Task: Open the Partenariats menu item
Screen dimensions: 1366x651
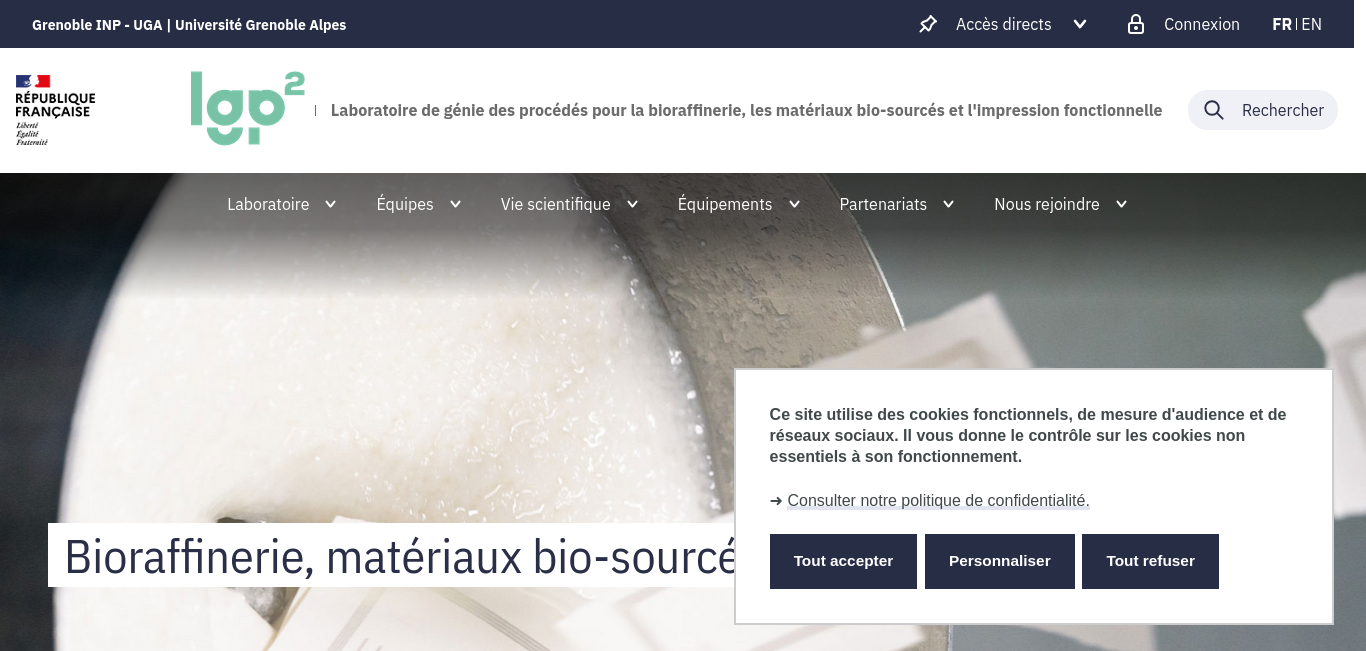Action: pos(883,204)
